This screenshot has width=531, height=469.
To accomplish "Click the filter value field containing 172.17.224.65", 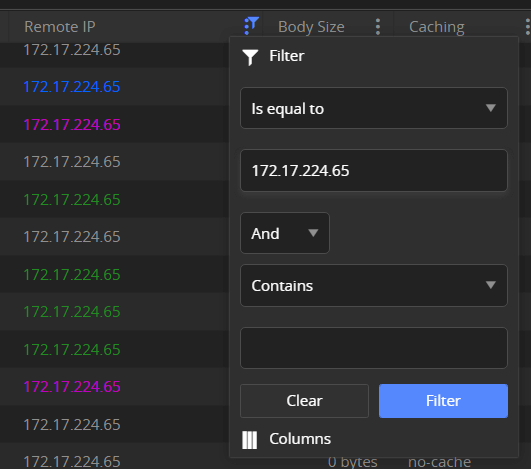I will pyautogui.click(x=374, y=170).
